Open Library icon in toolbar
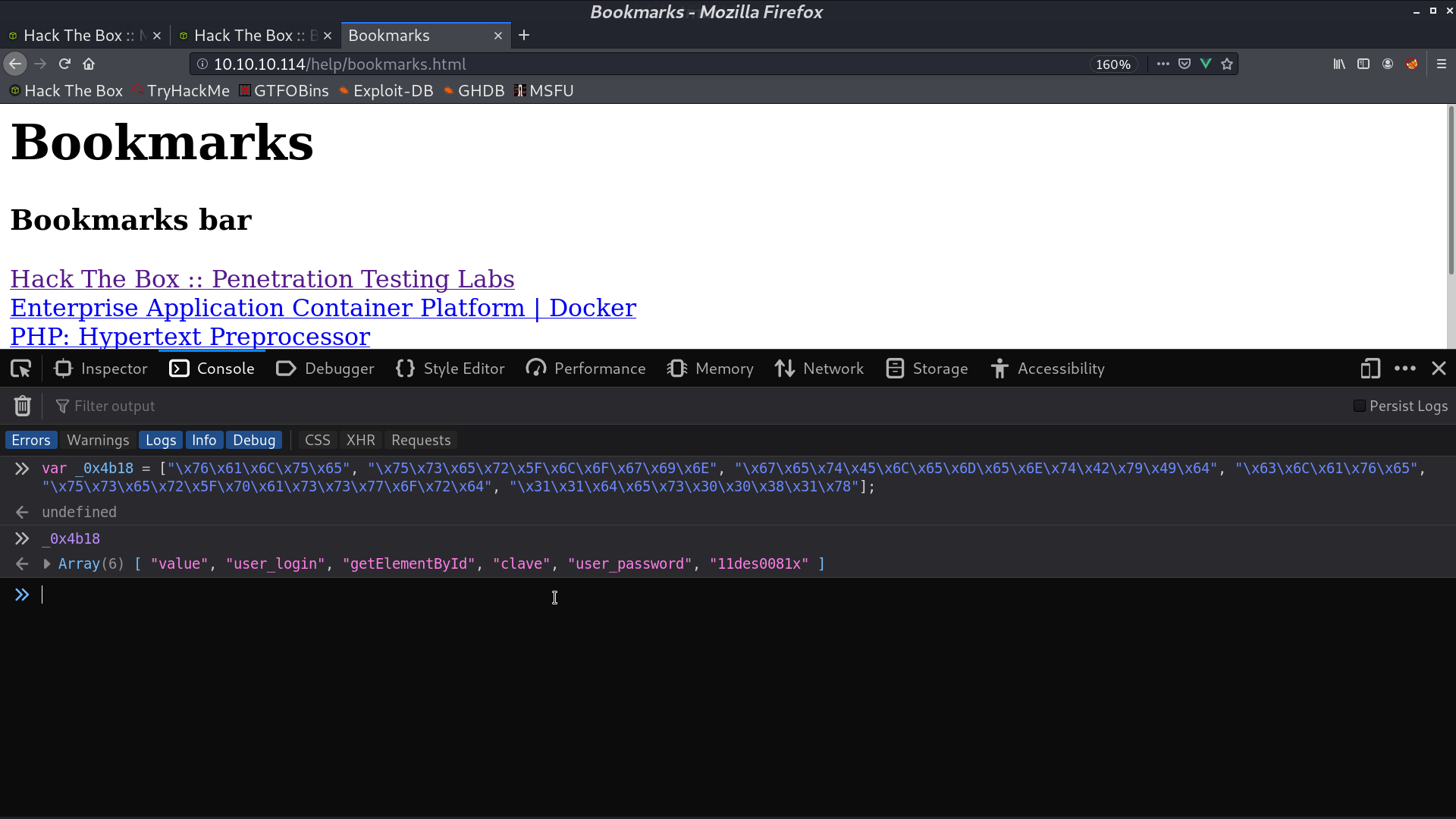The height and width of the screenshot is (819, 1456). 1339,64
